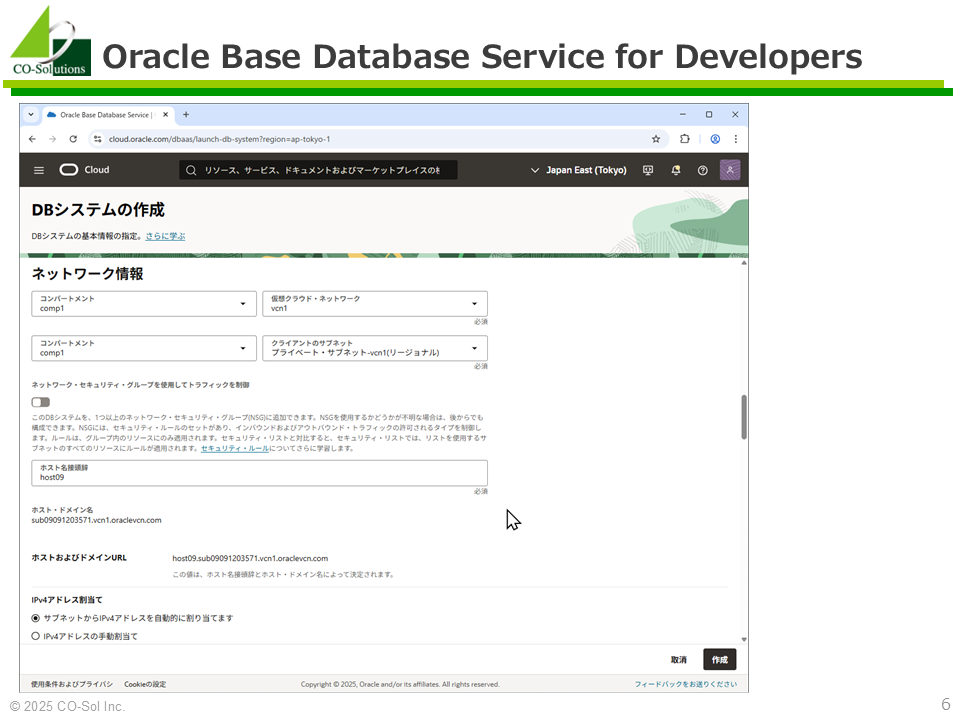Open the Chrome three-dot menu
This screenshot has width=960, height=720.
pyautogui.click(x=736, y=139)
